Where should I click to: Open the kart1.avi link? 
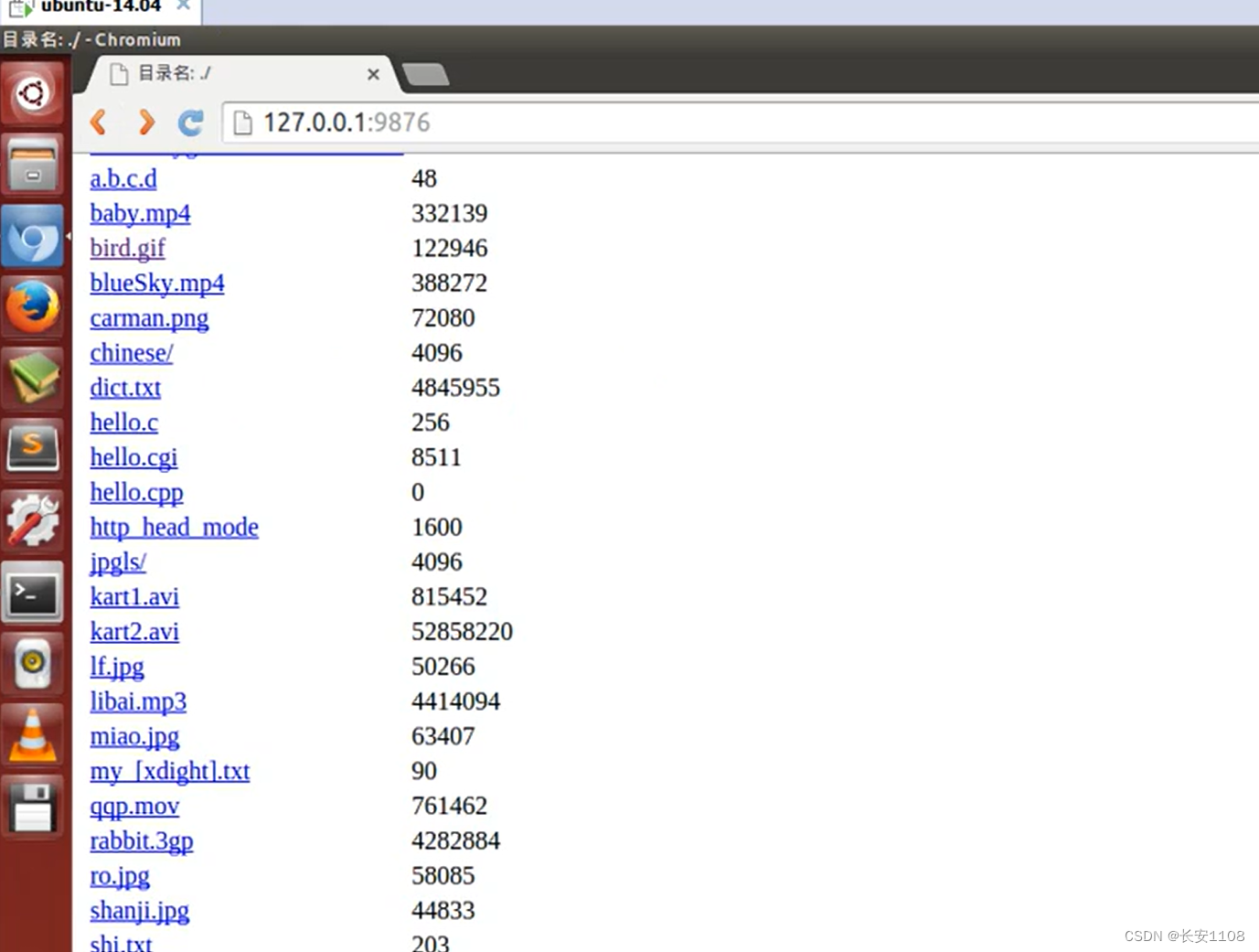tap(134, 596)
